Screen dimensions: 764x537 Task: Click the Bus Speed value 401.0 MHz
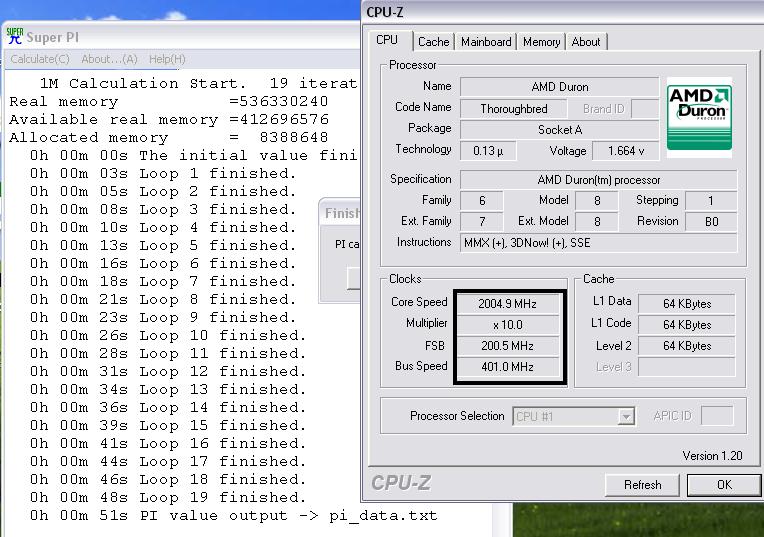(x=507, y=367)
